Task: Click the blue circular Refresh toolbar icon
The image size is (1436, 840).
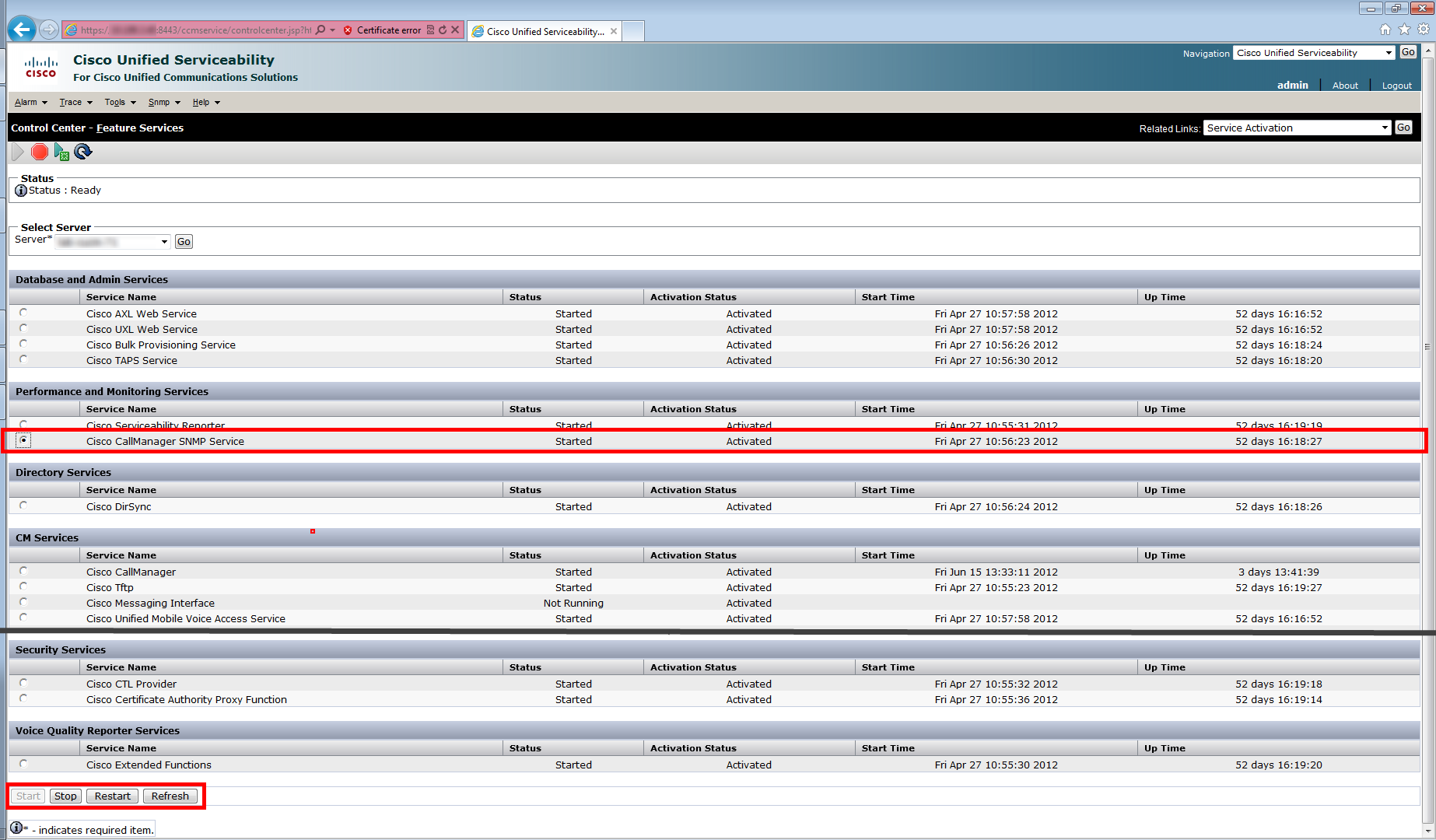Action: tap(83, 152)
